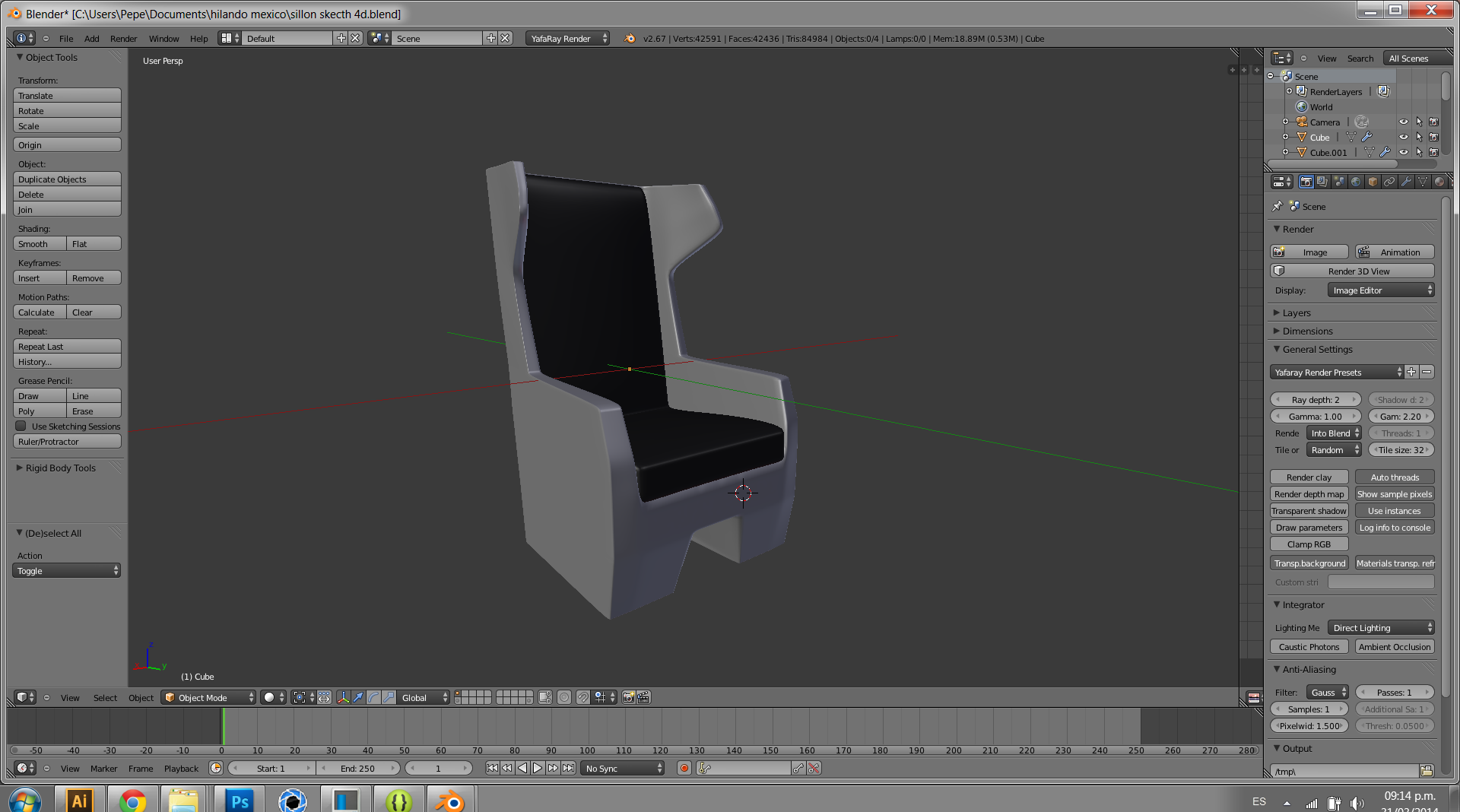Open the Display Image Editor dropdown
1460x812 pixels.
click(1381, 290)
